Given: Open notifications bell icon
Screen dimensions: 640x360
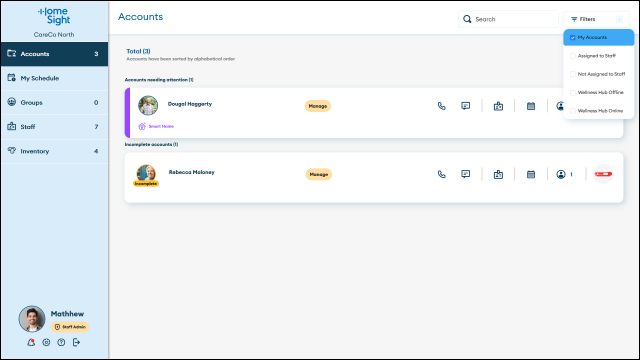Looking at the screenshot, I should point(31,342).
